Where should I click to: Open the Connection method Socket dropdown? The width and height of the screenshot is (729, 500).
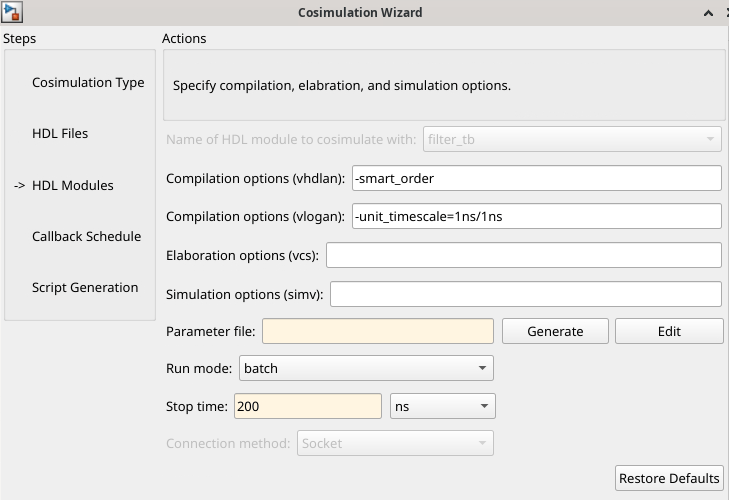click(395, 444)
